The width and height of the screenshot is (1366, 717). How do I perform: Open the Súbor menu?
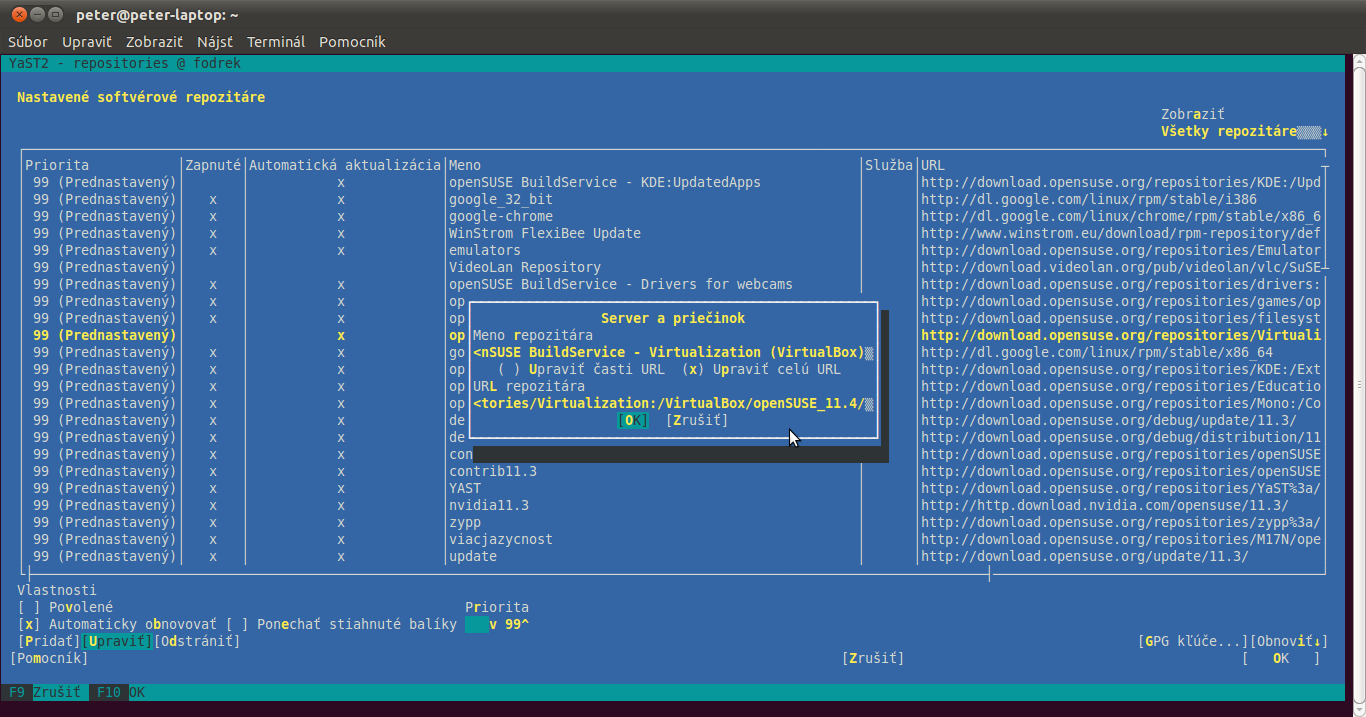click(x=28, y=42)
